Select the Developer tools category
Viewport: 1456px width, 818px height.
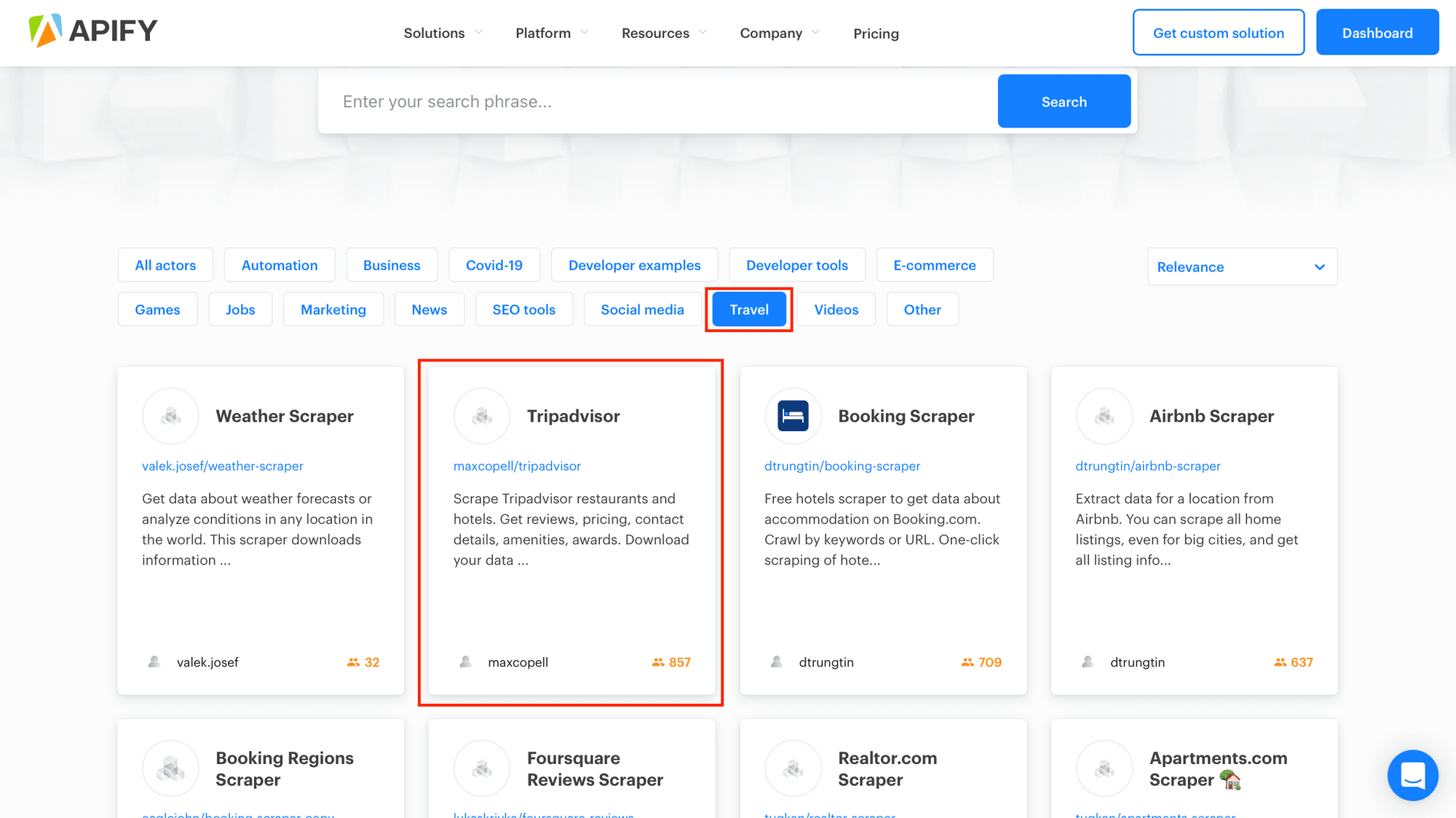click(797, 265)
